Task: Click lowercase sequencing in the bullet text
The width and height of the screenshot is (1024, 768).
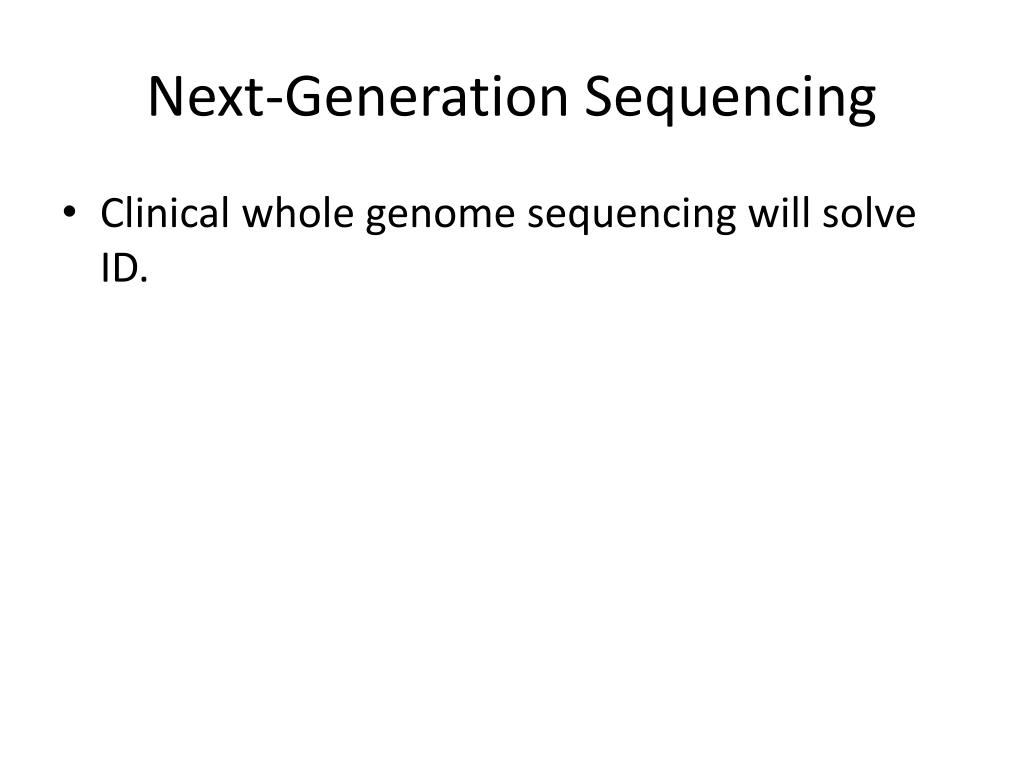Action: click(632, 216)
